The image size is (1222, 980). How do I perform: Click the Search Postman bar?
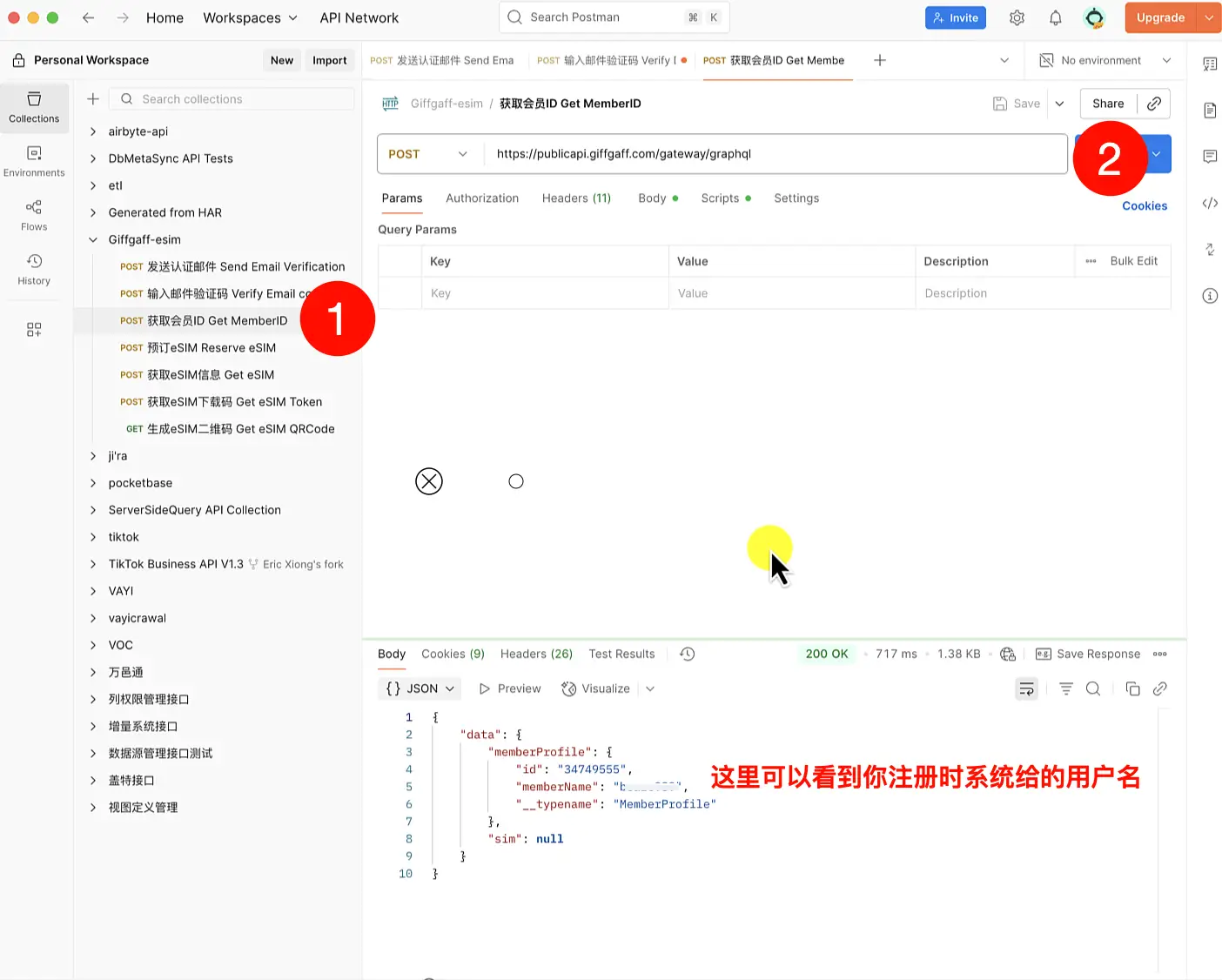point(614,17)
